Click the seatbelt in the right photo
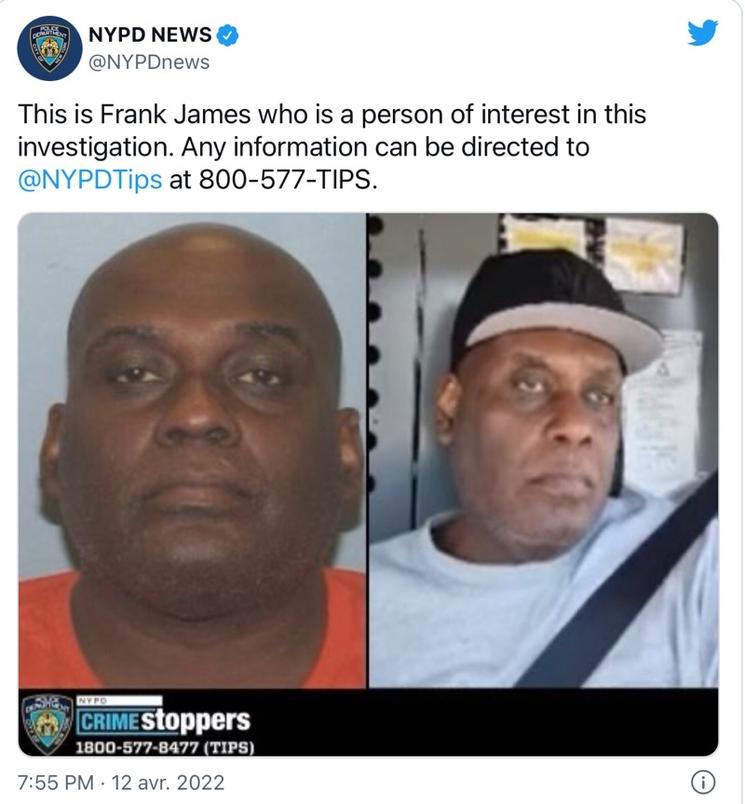 (618, 582)
